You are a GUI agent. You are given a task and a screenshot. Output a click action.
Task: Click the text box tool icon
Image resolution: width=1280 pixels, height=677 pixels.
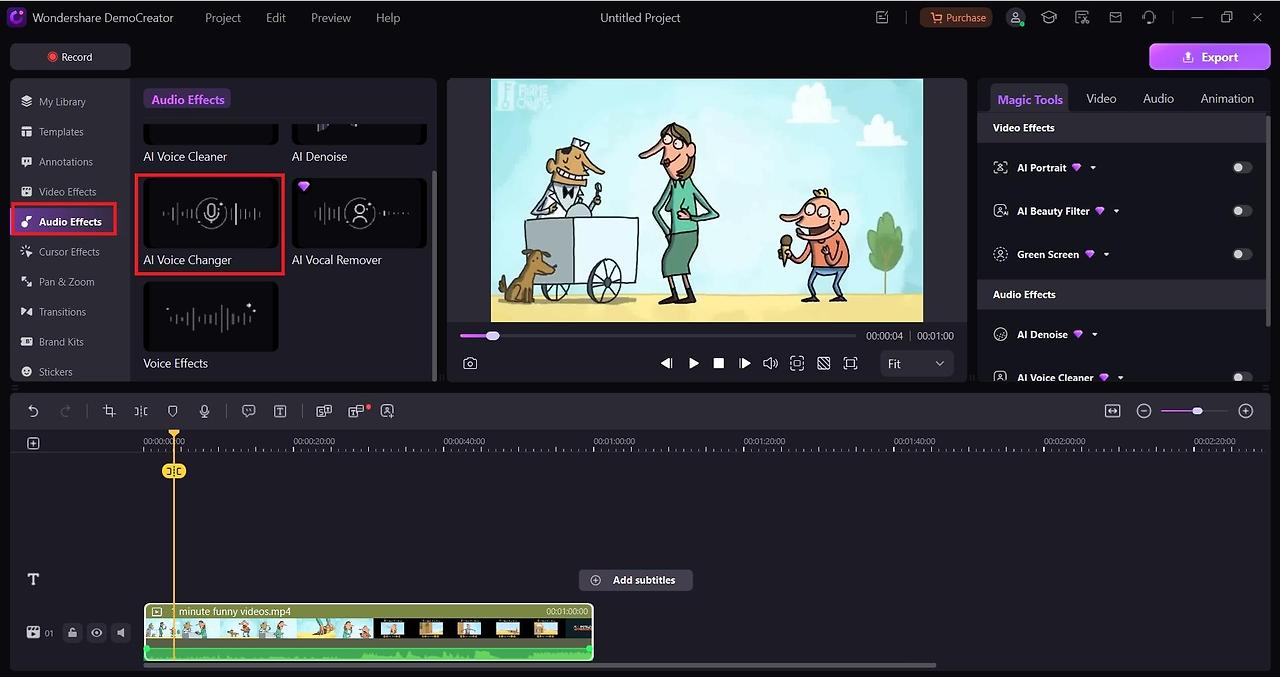click(280, 411)
